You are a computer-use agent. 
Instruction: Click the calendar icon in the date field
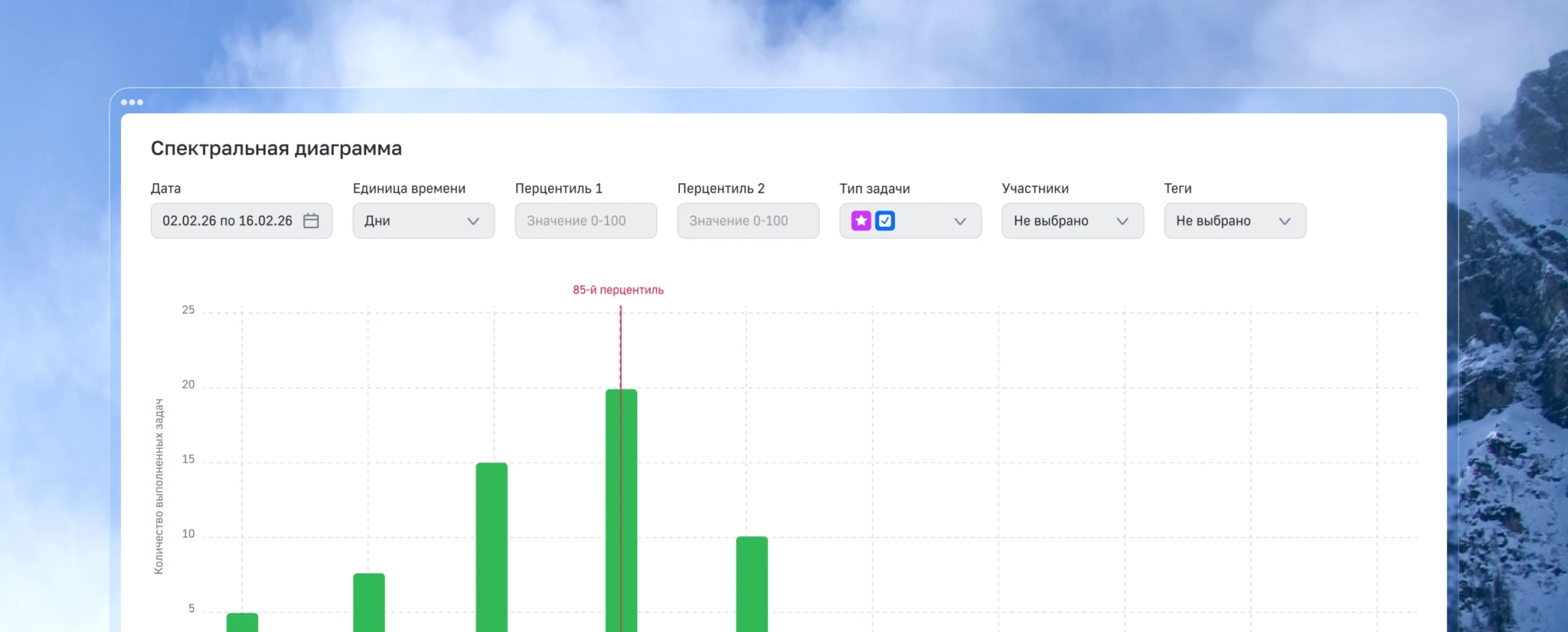(311, 221)
